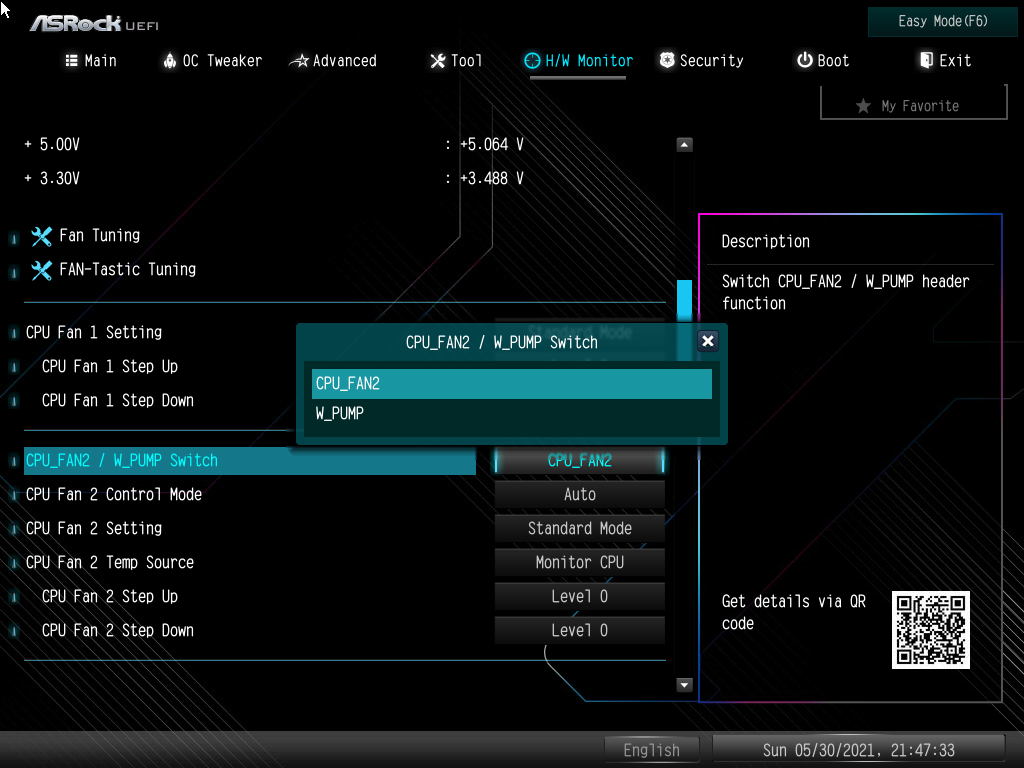This screenshot has width=1024, height=768.
Task: Close the CPU_FAN2 / W_PUMP Switch popup
Action: pyautogui.click(x=707, y=341)
